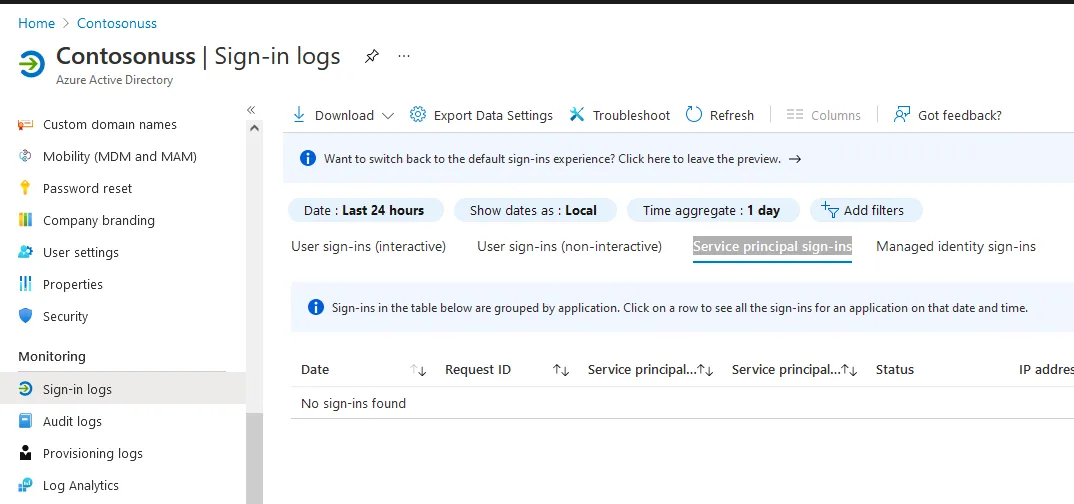Click the sidebar vertical scrollbar thumb
This screenshot has width=1074, height=504.
tap(254, 458)
